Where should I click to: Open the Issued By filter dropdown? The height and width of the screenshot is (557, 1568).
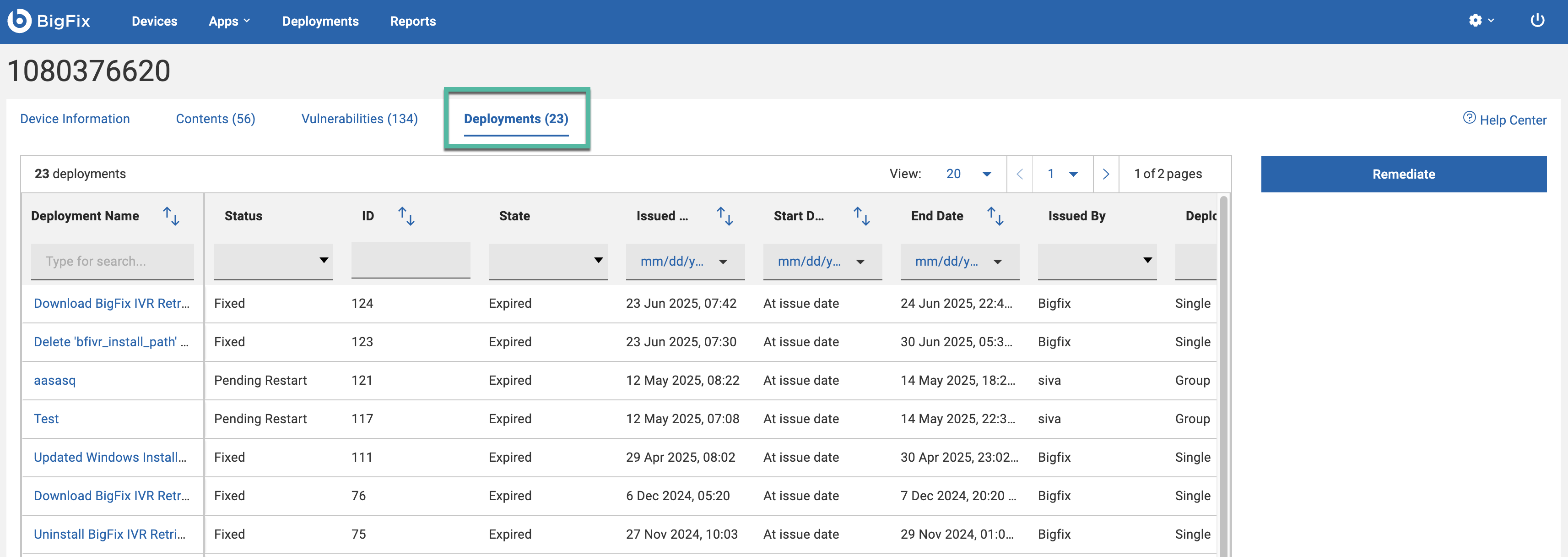click(x=1097, y=261)
